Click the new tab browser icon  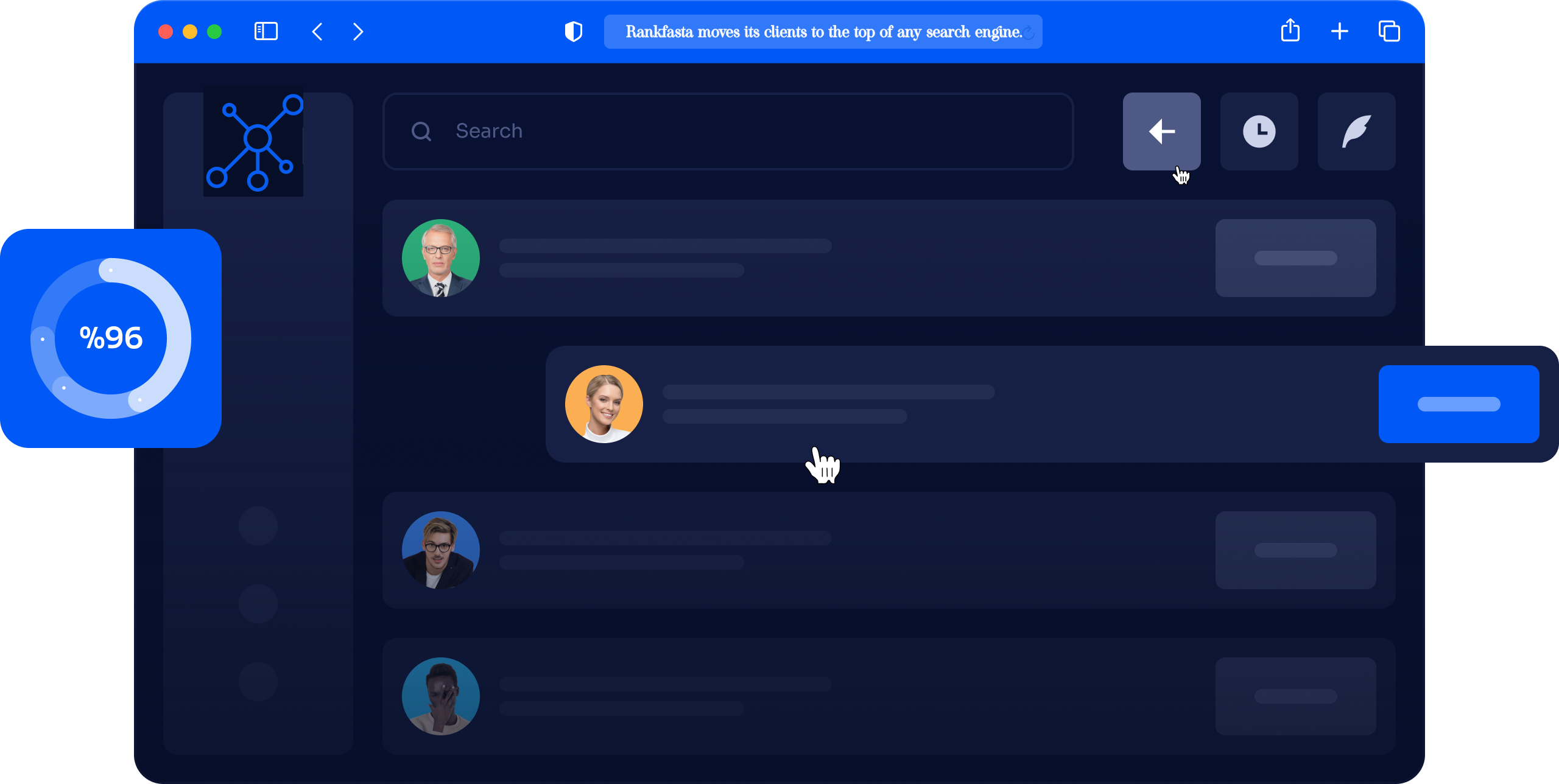click(x=1339, y=30)
